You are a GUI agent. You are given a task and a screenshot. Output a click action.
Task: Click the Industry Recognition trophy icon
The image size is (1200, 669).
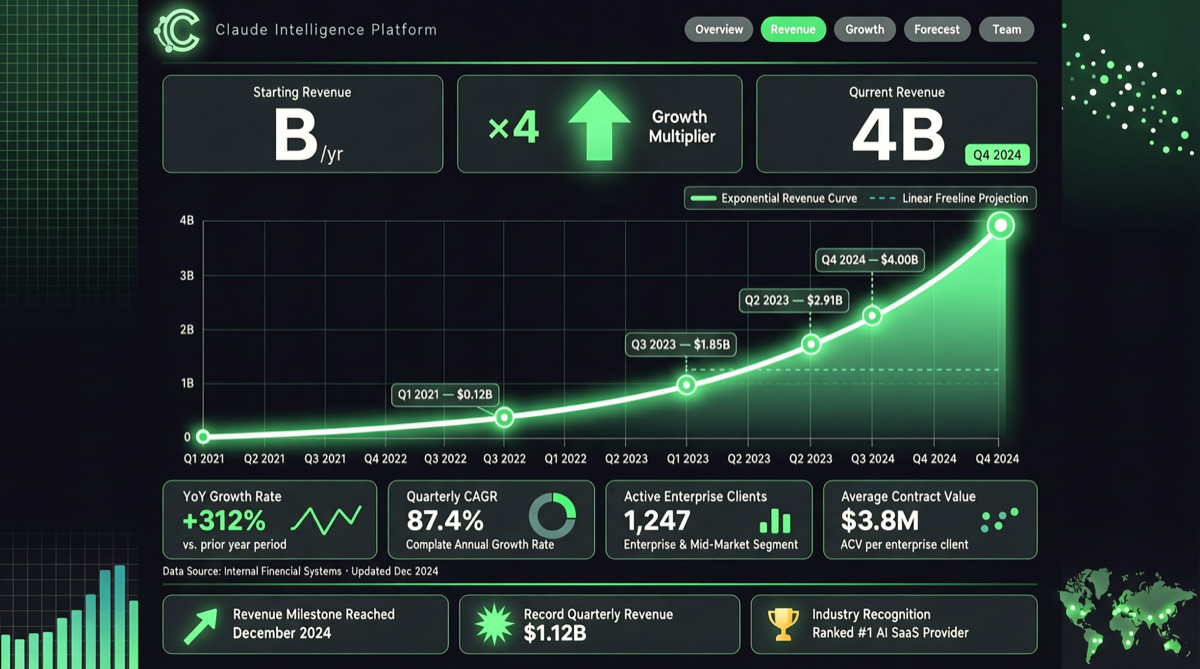[784, 624]
